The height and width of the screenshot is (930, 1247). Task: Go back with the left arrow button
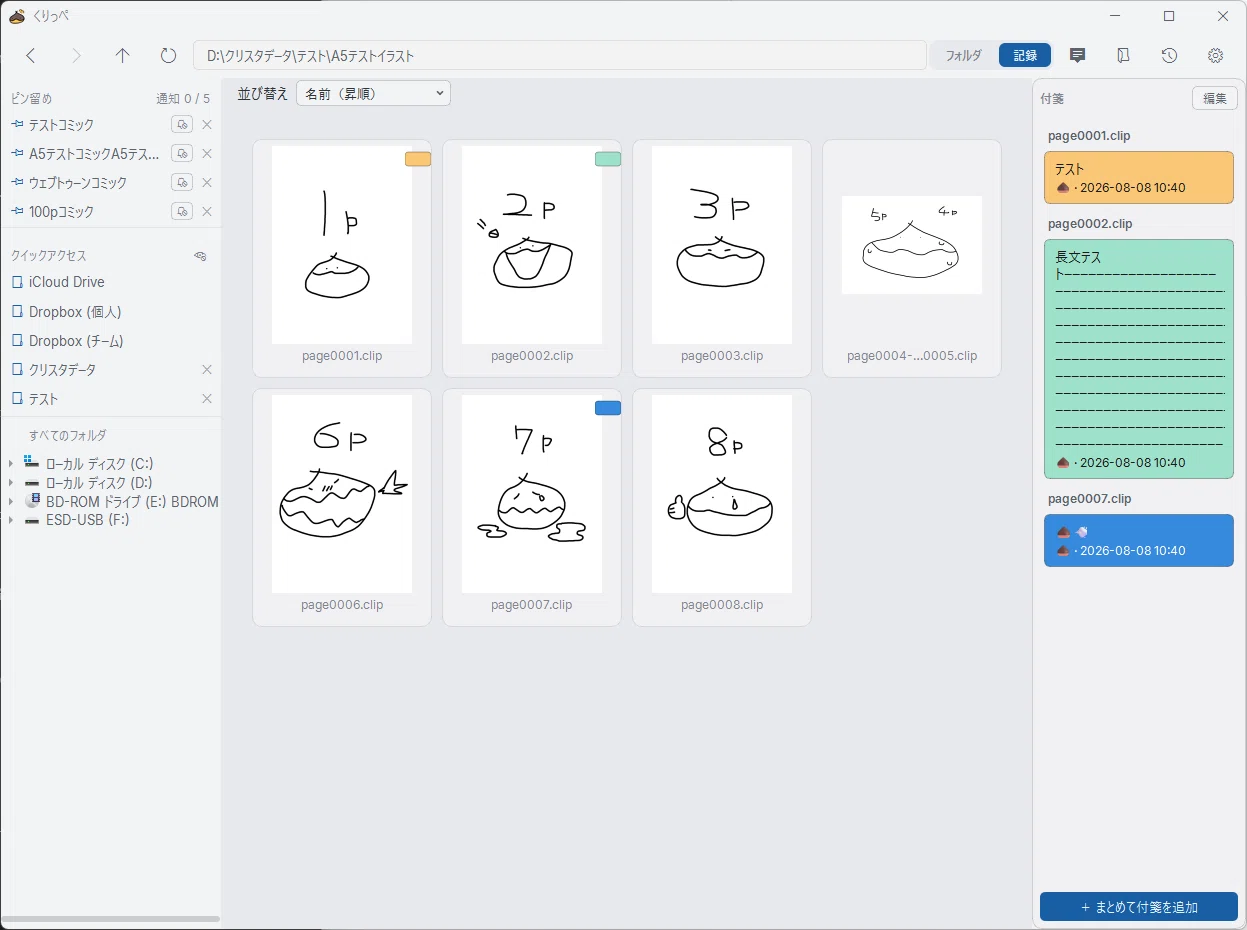[31, 56]
